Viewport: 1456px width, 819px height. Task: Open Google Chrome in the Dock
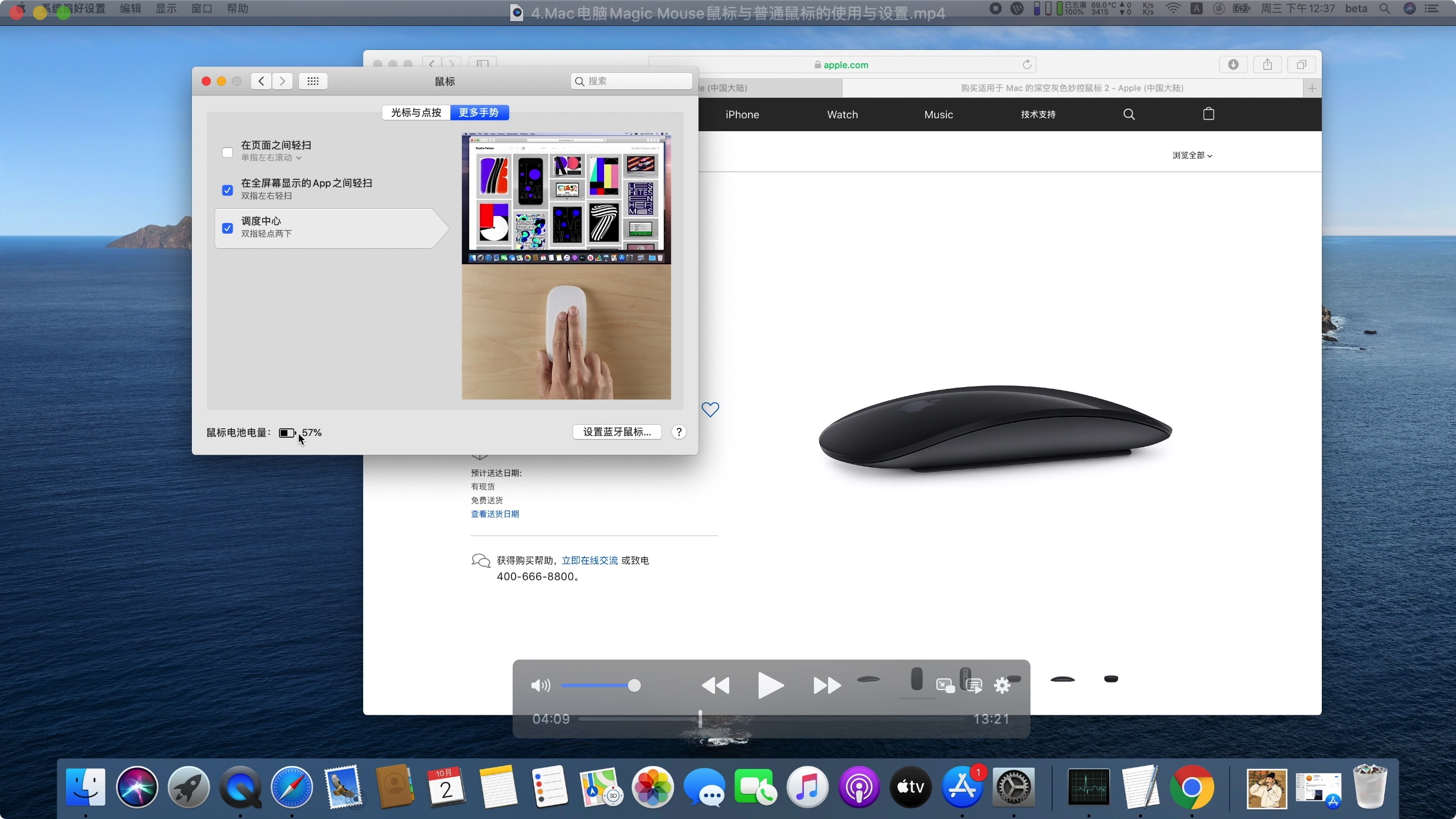tap(1192, 787)
